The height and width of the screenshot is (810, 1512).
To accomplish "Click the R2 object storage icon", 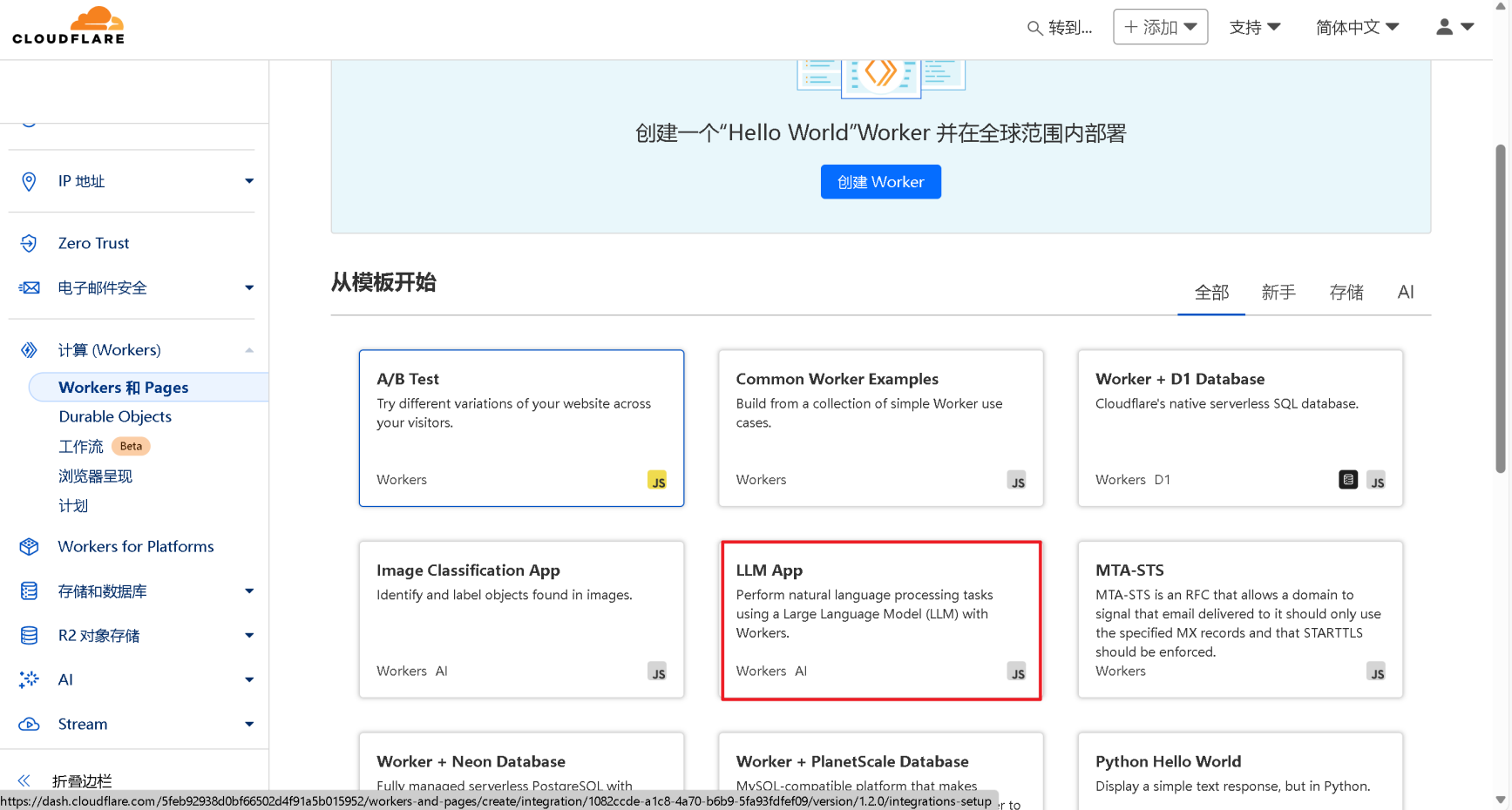I will tap(29, 636).
